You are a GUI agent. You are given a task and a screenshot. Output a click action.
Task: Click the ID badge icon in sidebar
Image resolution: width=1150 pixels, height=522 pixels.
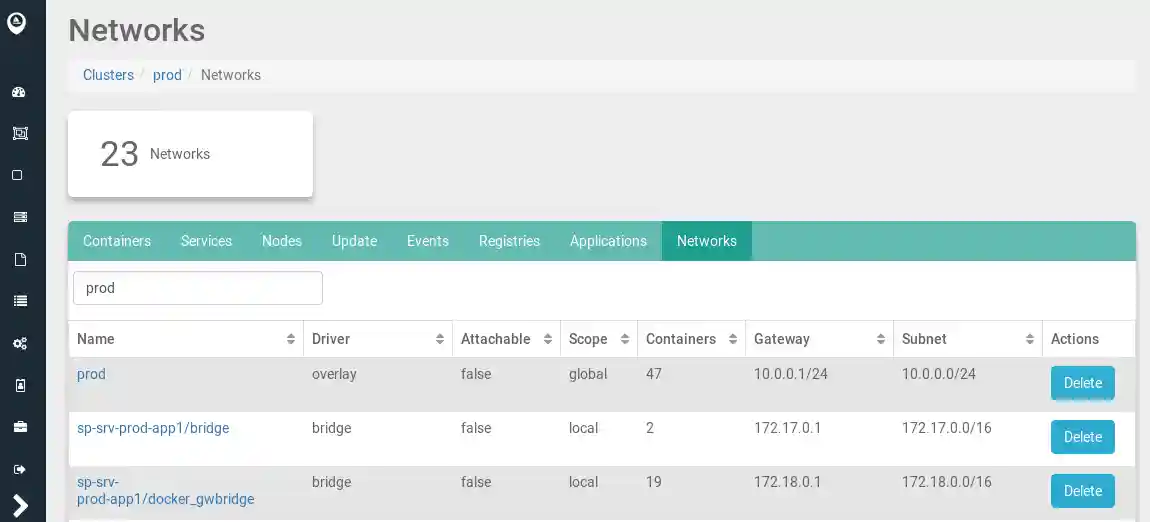coord(20,385)
